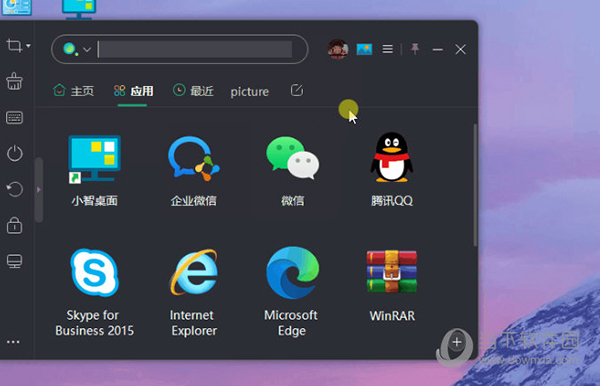Launch 微信 app
600x386 pixels.
coord(293,170)
